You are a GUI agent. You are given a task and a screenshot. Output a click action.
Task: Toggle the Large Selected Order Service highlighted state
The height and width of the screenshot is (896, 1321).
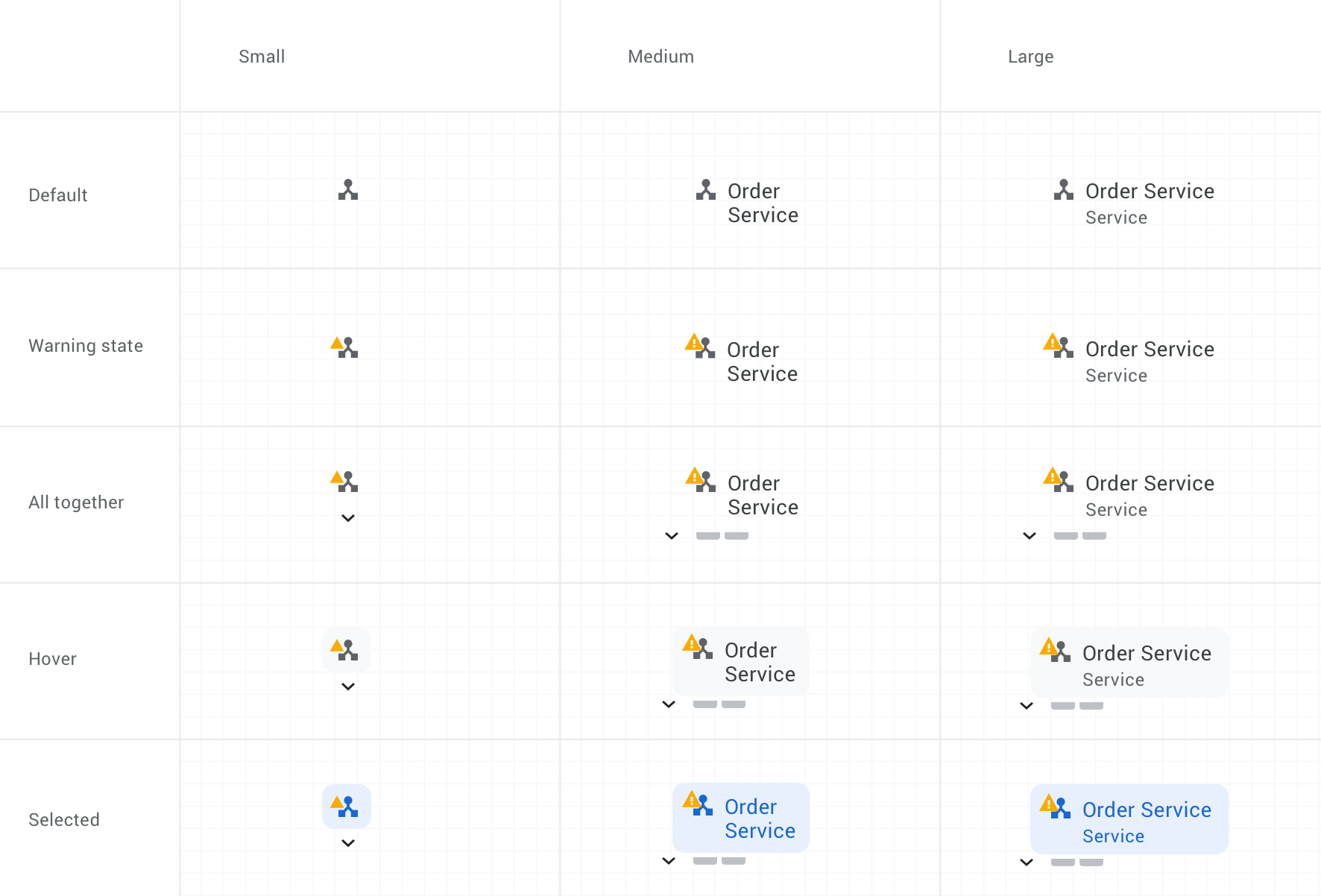[1129, 818]
